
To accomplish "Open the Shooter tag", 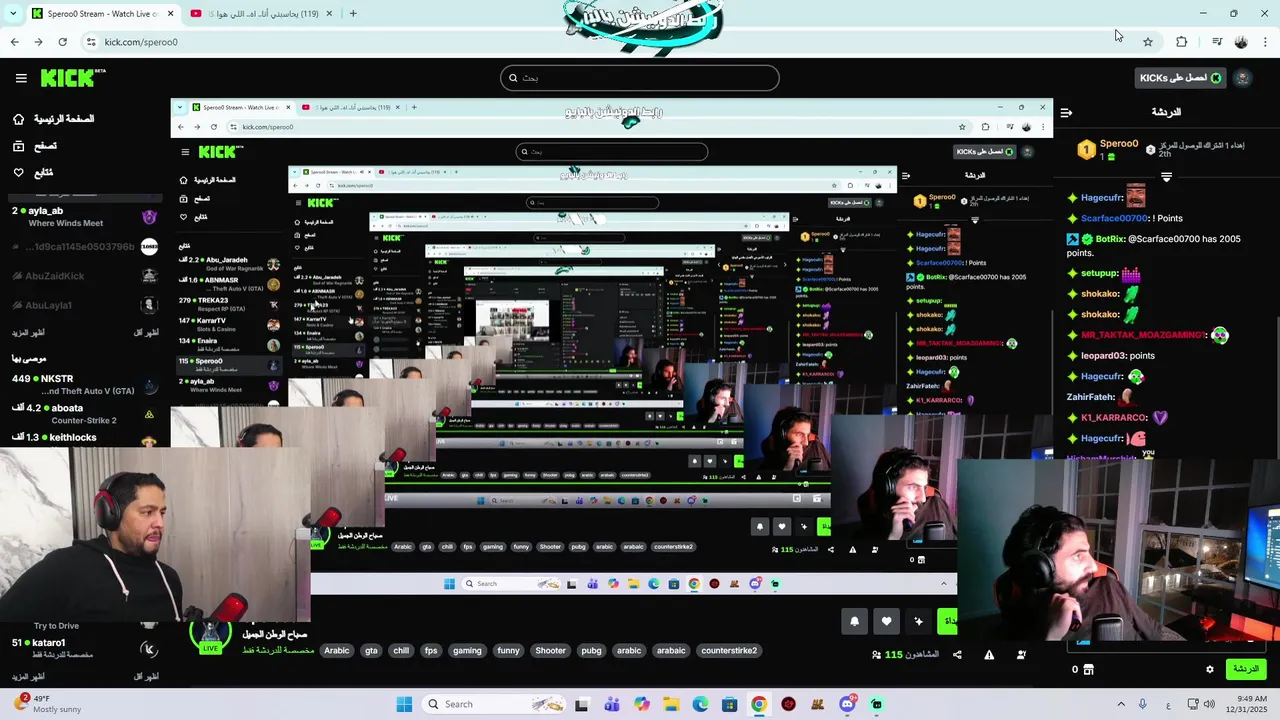I will tap(550, 650).
